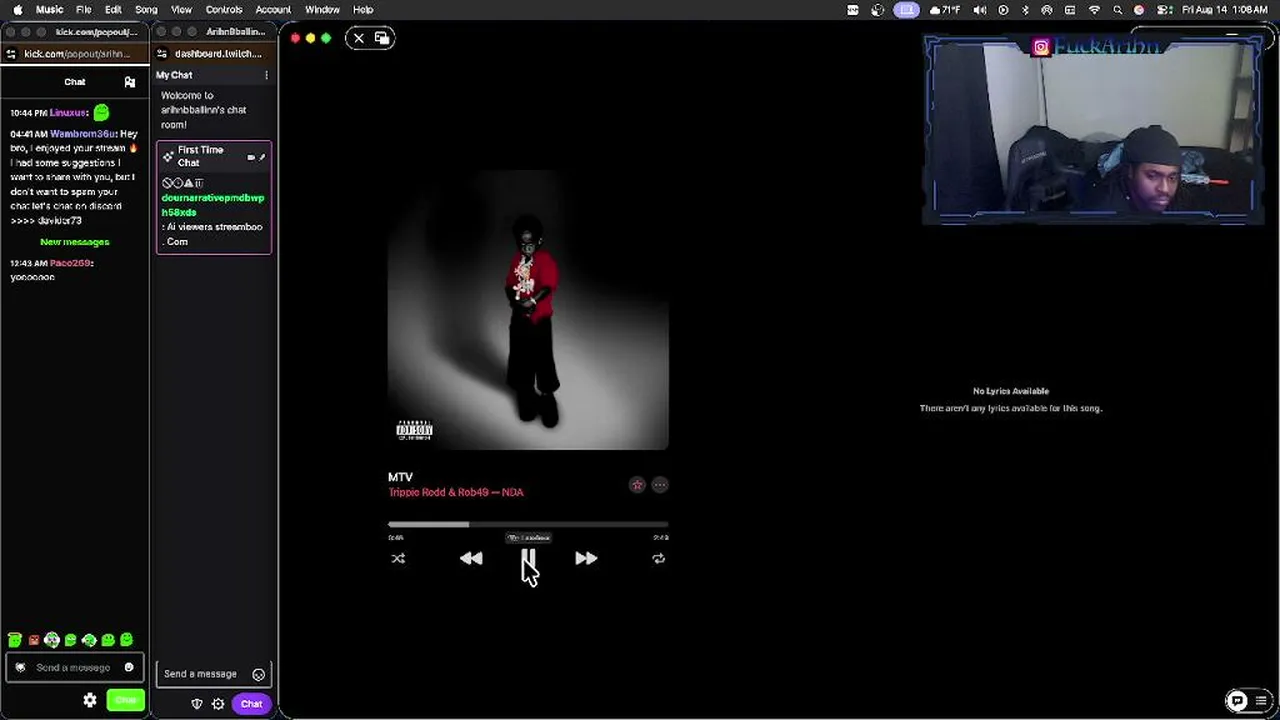Click the timeout clock icon in First Time Chat

tap(177, 183)
